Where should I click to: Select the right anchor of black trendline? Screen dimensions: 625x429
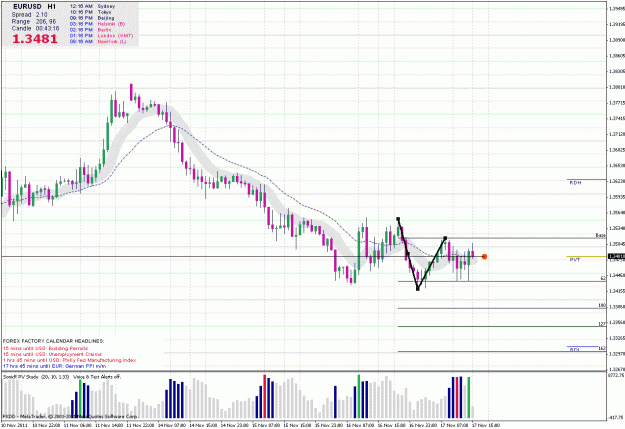tap(445, 238)
